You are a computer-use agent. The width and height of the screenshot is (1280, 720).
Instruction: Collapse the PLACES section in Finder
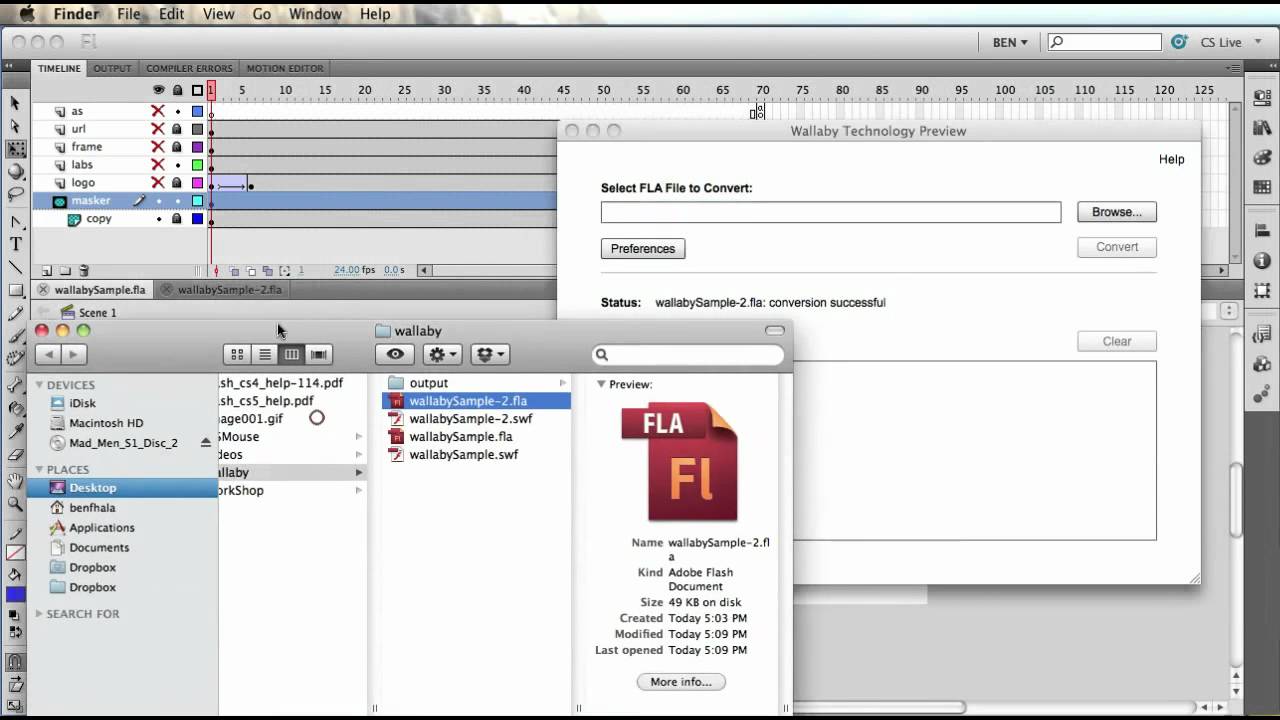pos(39,469)
